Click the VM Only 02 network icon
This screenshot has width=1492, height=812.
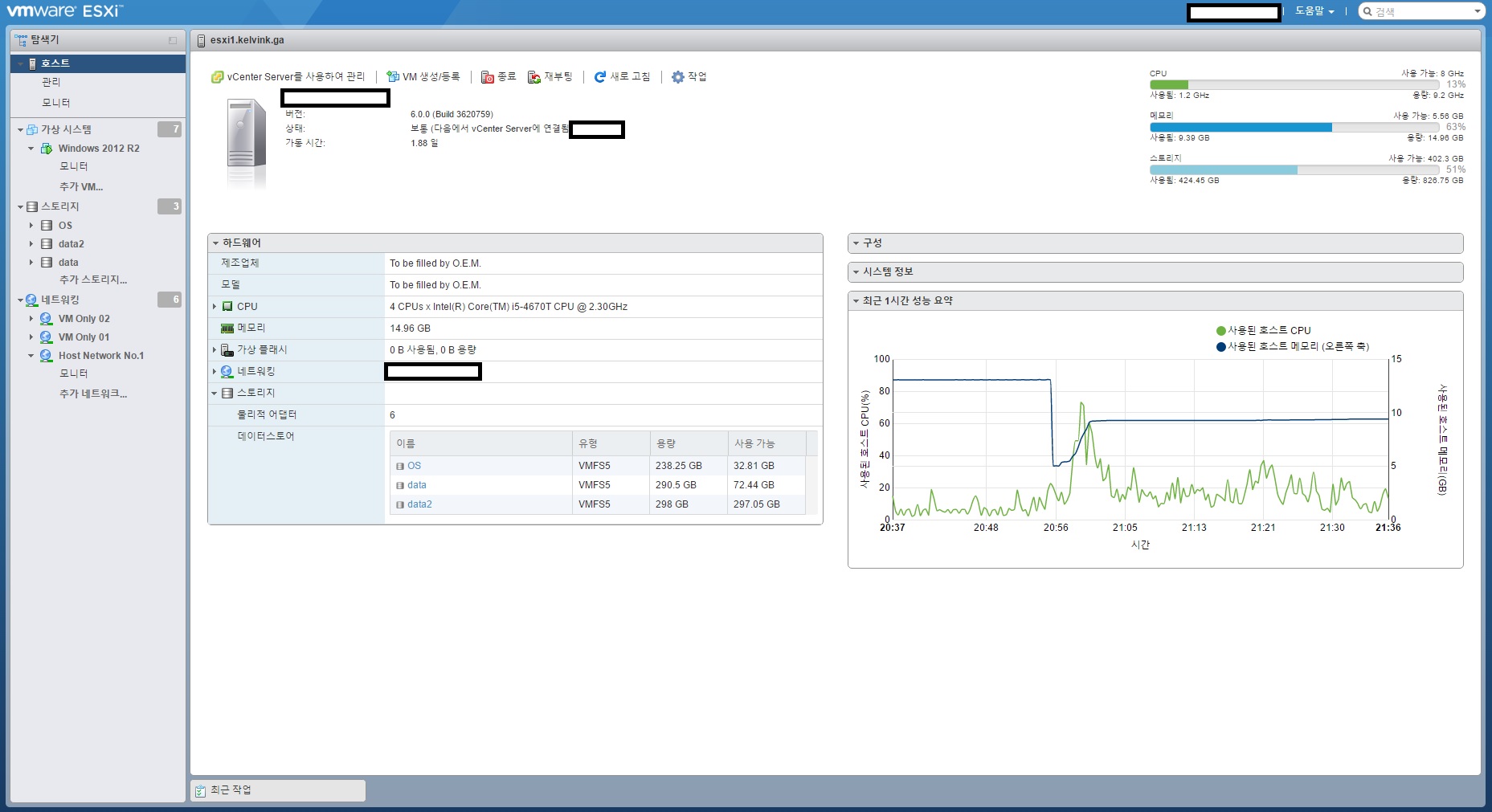coord(46,319)
